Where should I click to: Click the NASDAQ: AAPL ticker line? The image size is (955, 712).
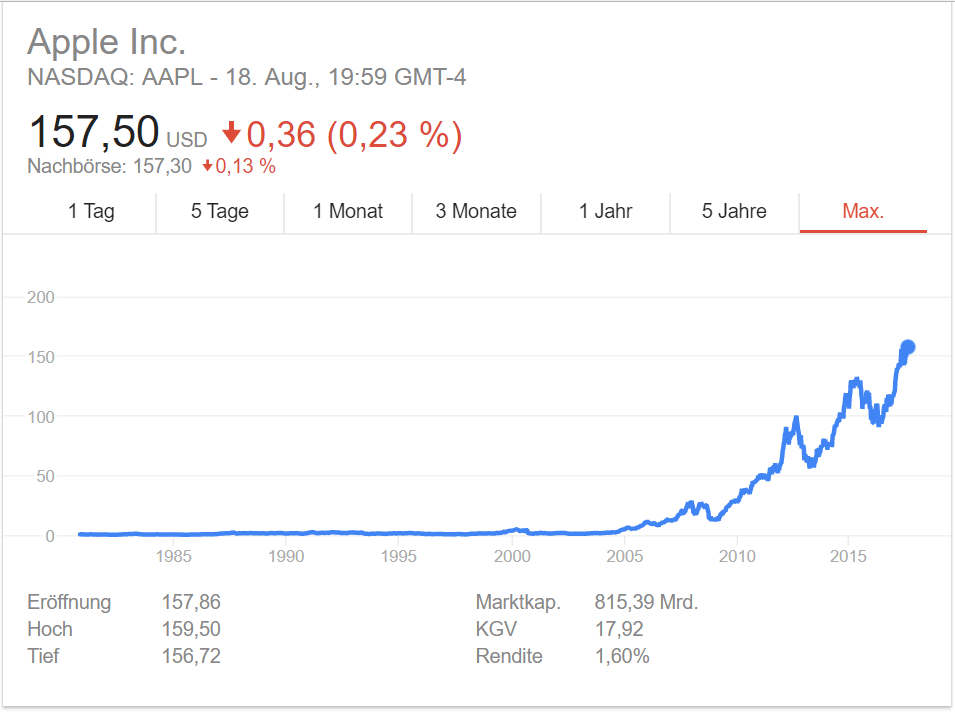(246, 78)
